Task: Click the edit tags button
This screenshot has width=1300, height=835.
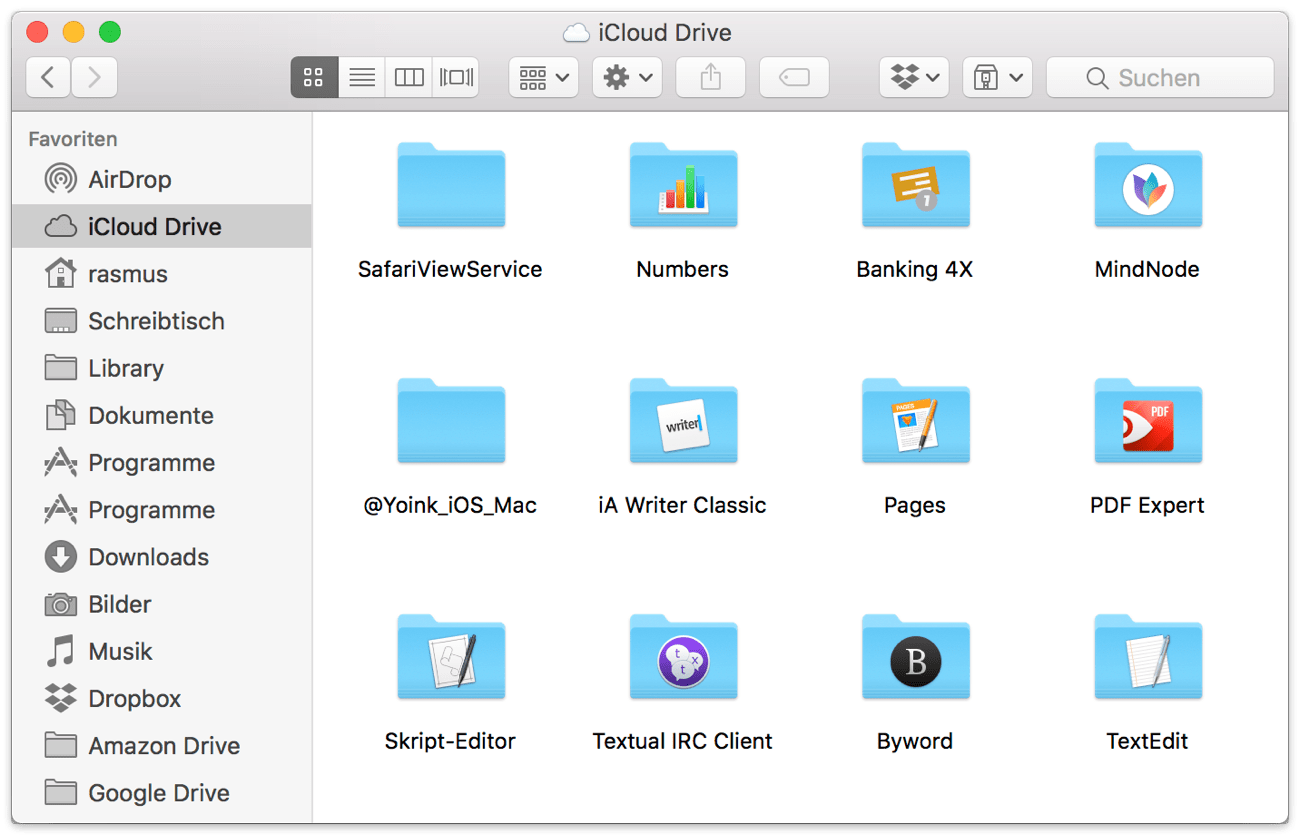Action: [x=794, y=77]
